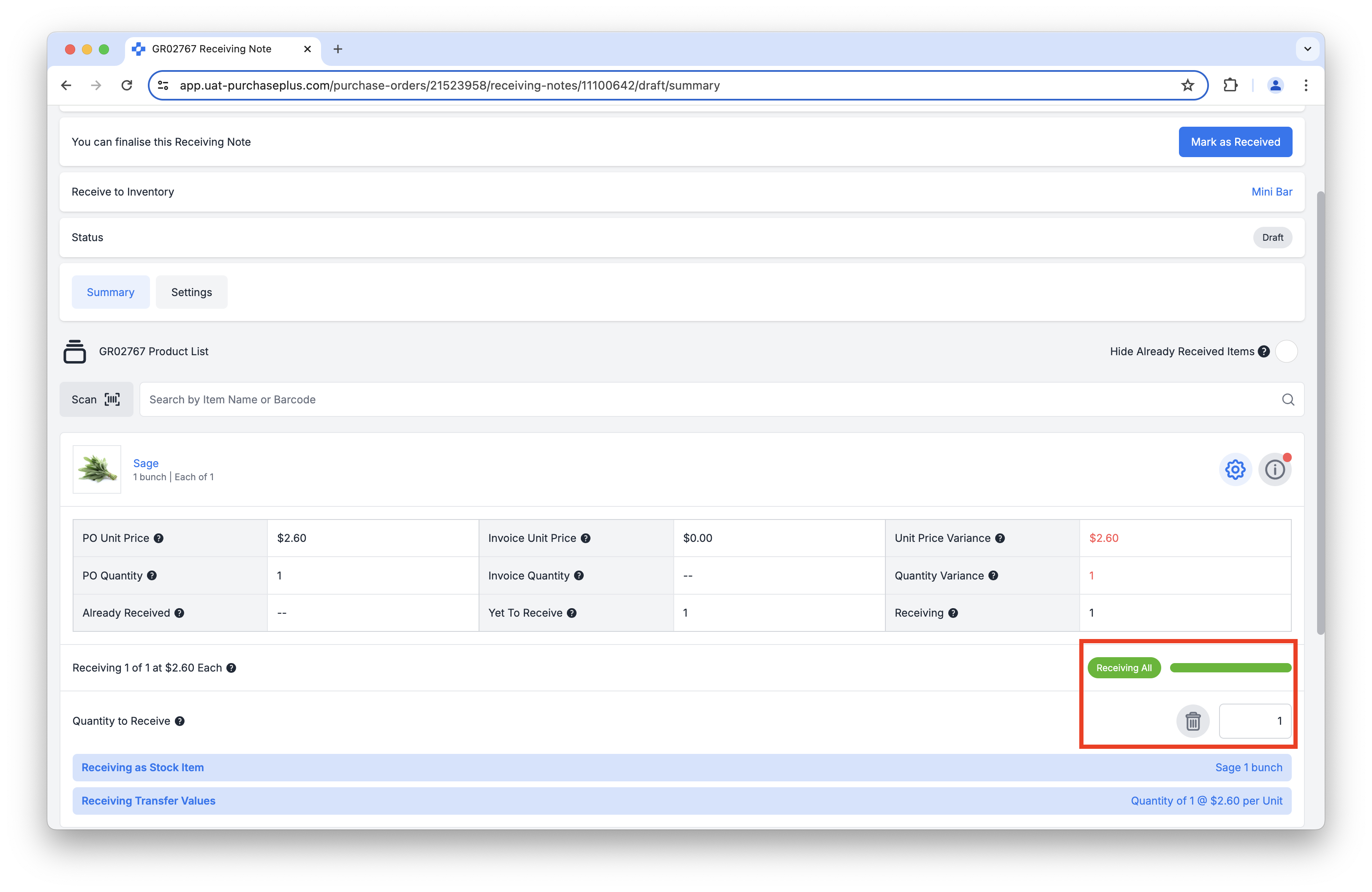The width and height of the screenshot is (1372, 892).
Task: Click the green receiving progress bar
Action: (1230, 668)
